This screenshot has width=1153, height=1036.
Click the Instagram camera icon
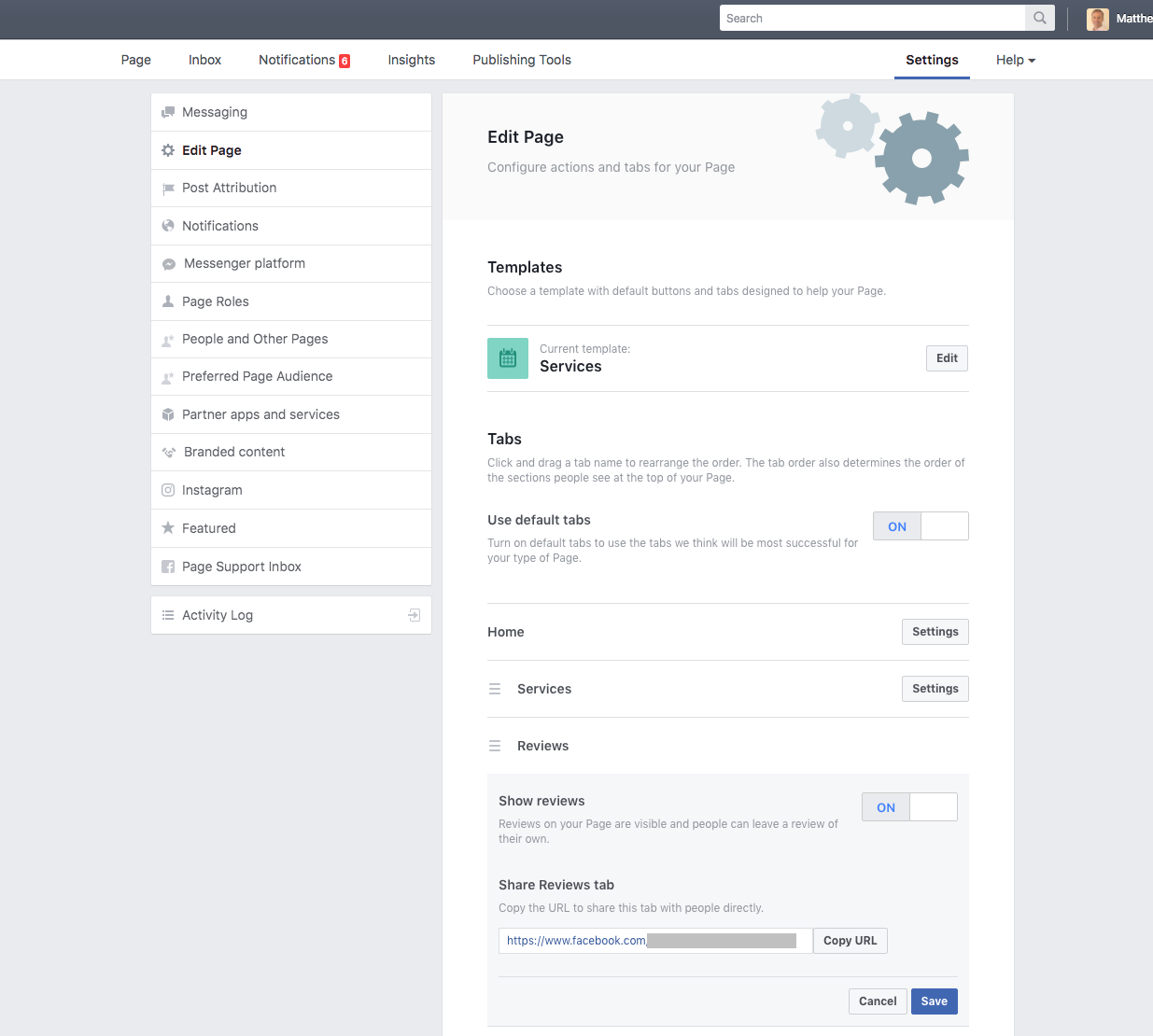[x=168, y=490]
